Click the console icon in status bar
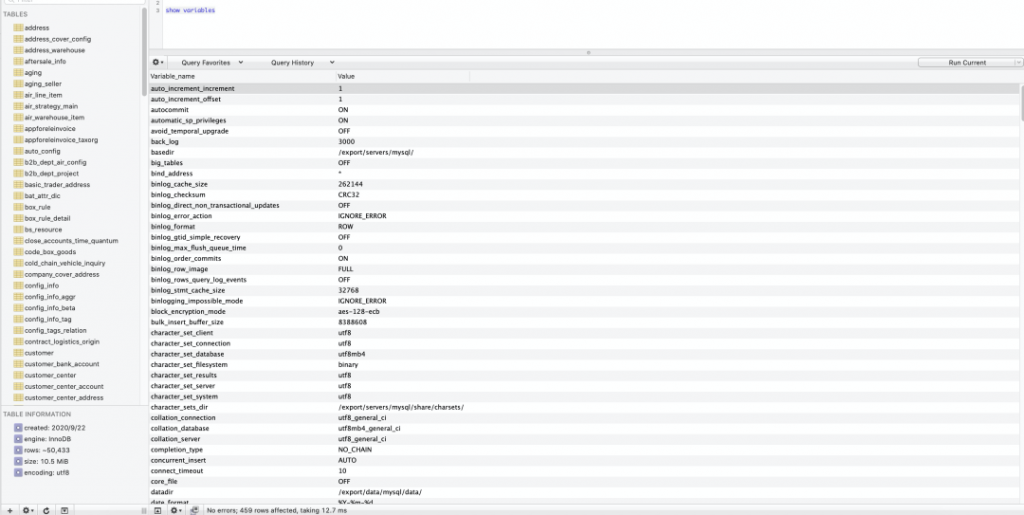The image size is (1024, 515). pyautogui.click(x=194, y=510)
